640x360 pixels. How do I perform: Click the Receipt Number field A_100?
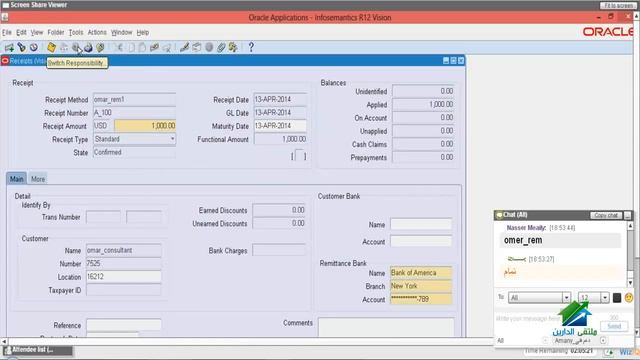tap(134, 113)
